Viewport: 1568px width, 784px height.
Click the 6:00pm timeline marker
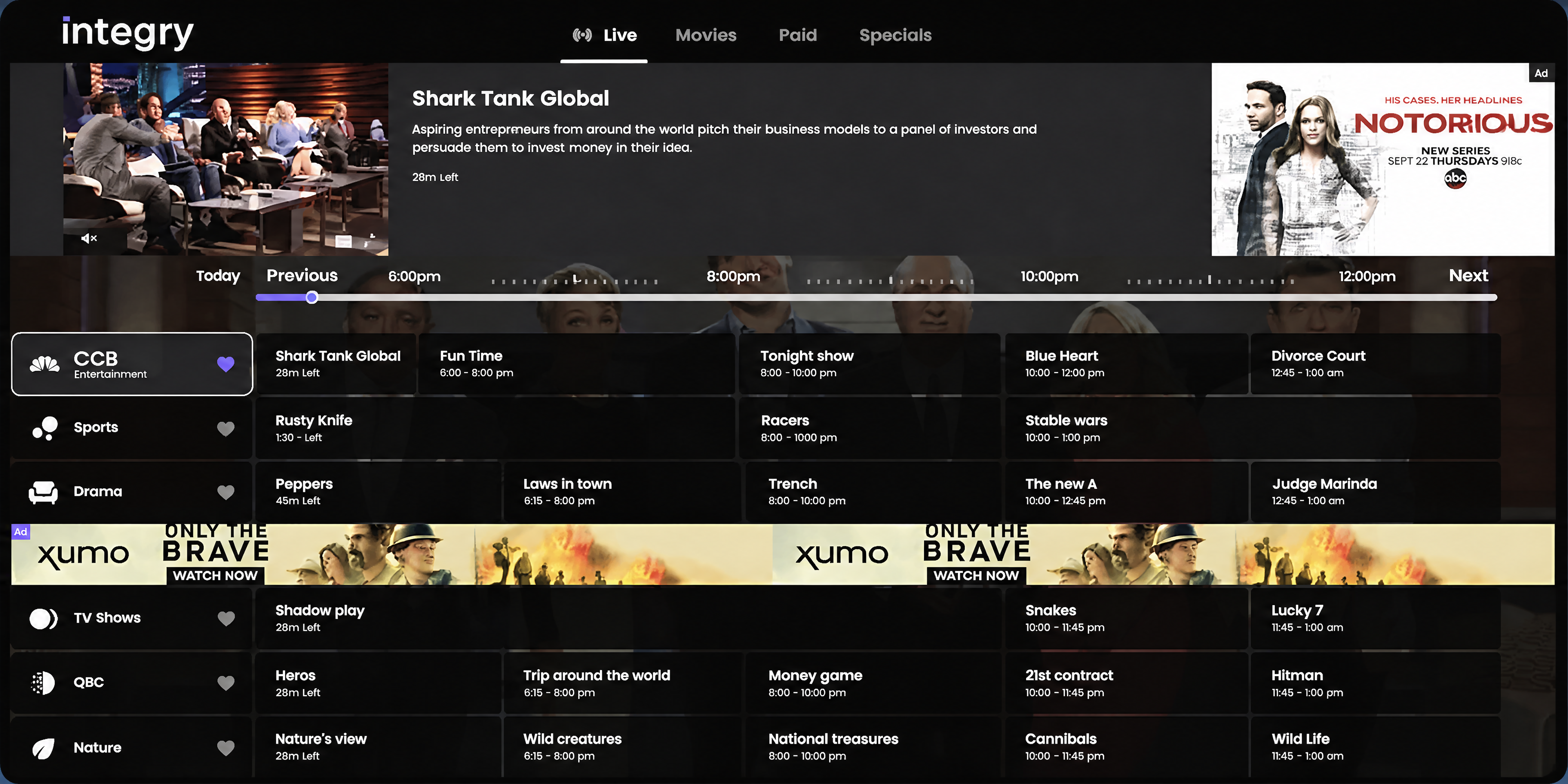(x=414, y=276)
